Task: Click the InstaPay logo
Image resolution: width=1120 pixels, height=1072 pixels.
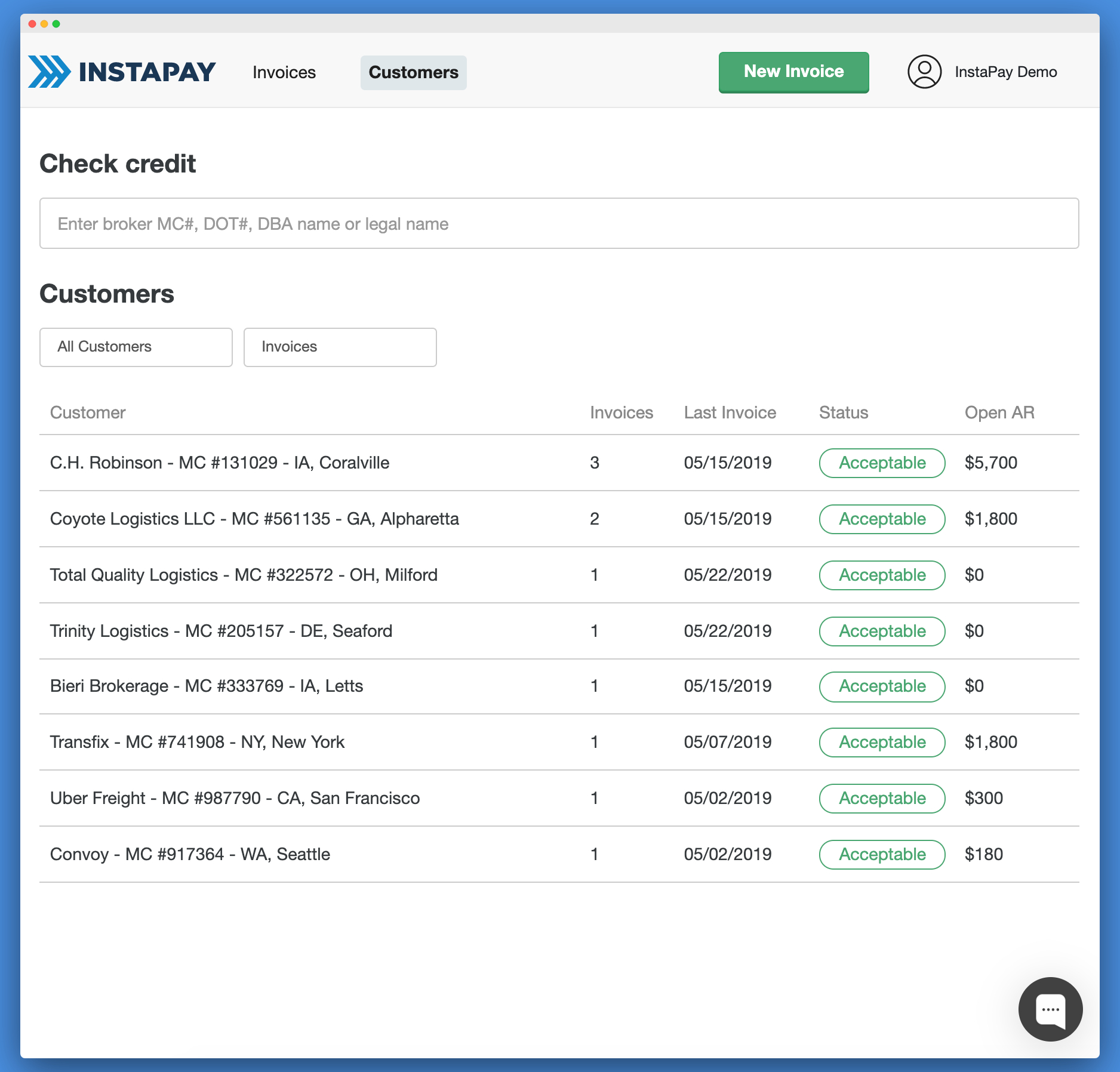Action: 122,72
